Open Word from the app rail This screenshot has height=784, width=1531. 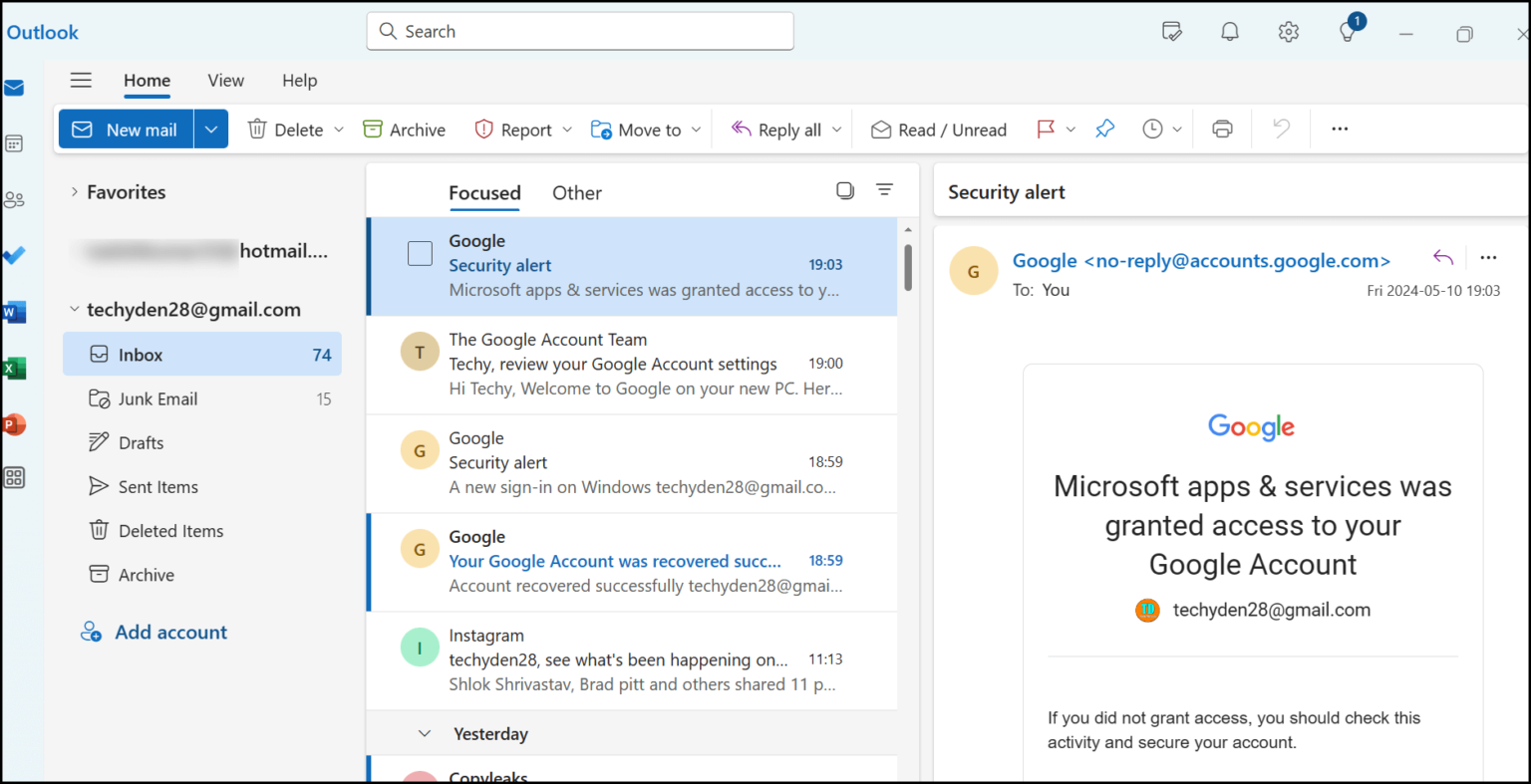click(15, 311)
